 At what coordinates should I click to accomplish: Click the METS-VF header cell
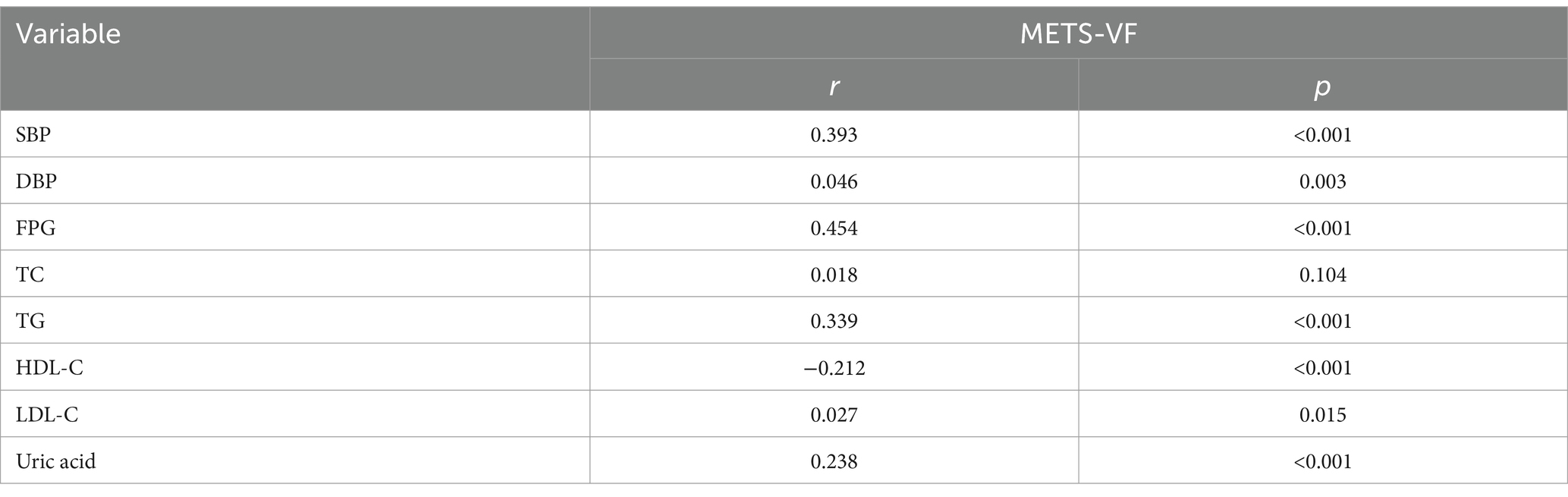(x=1078, y=34)
